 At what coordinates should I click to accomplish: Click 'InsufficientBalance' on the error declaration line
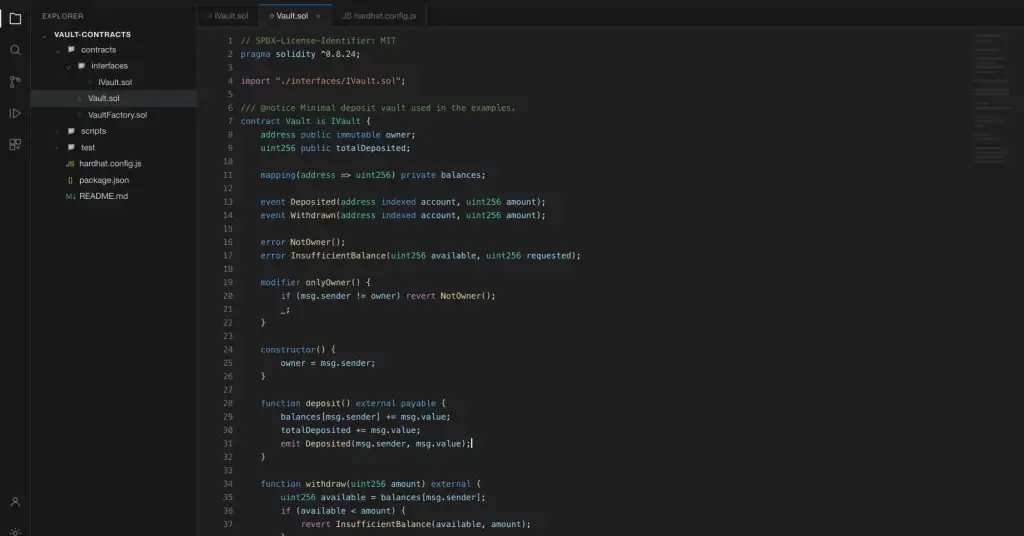(x=338, y=256)
